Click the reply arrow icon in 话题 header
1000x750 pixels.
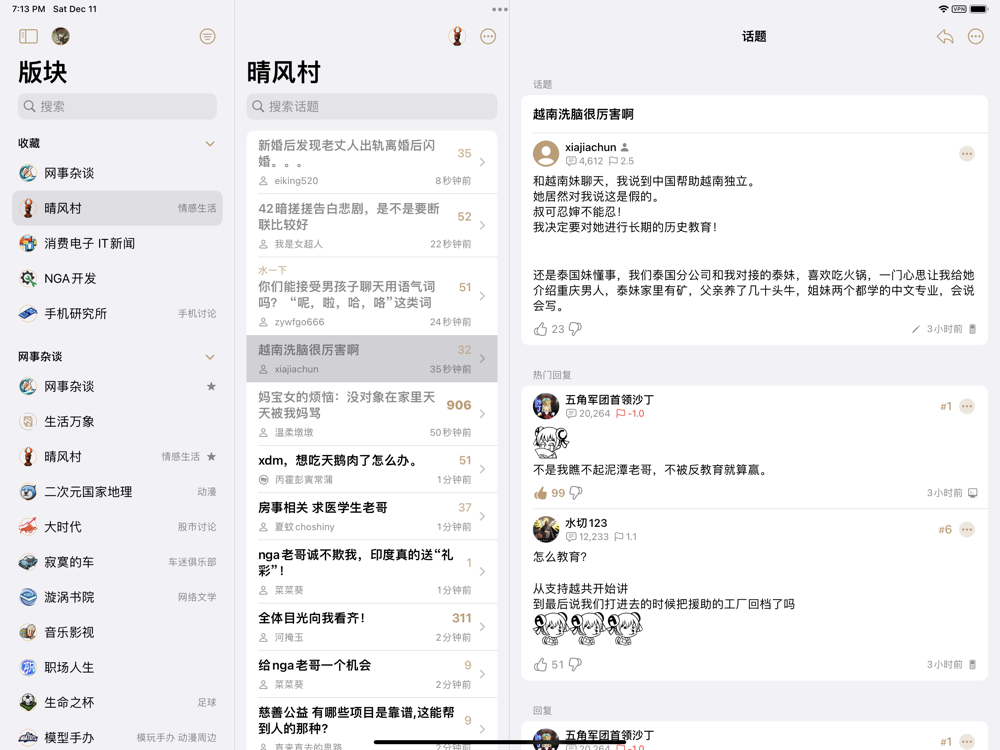point(945,36)
